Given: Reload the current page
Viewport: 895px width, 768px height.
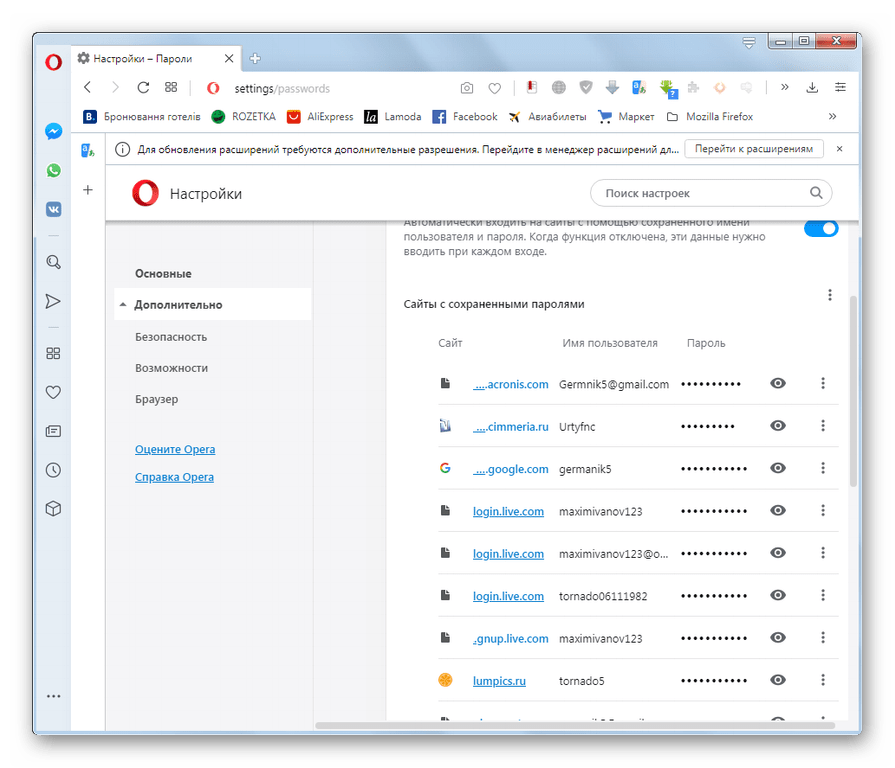Looking at the screenshot, I should [143, 88].
